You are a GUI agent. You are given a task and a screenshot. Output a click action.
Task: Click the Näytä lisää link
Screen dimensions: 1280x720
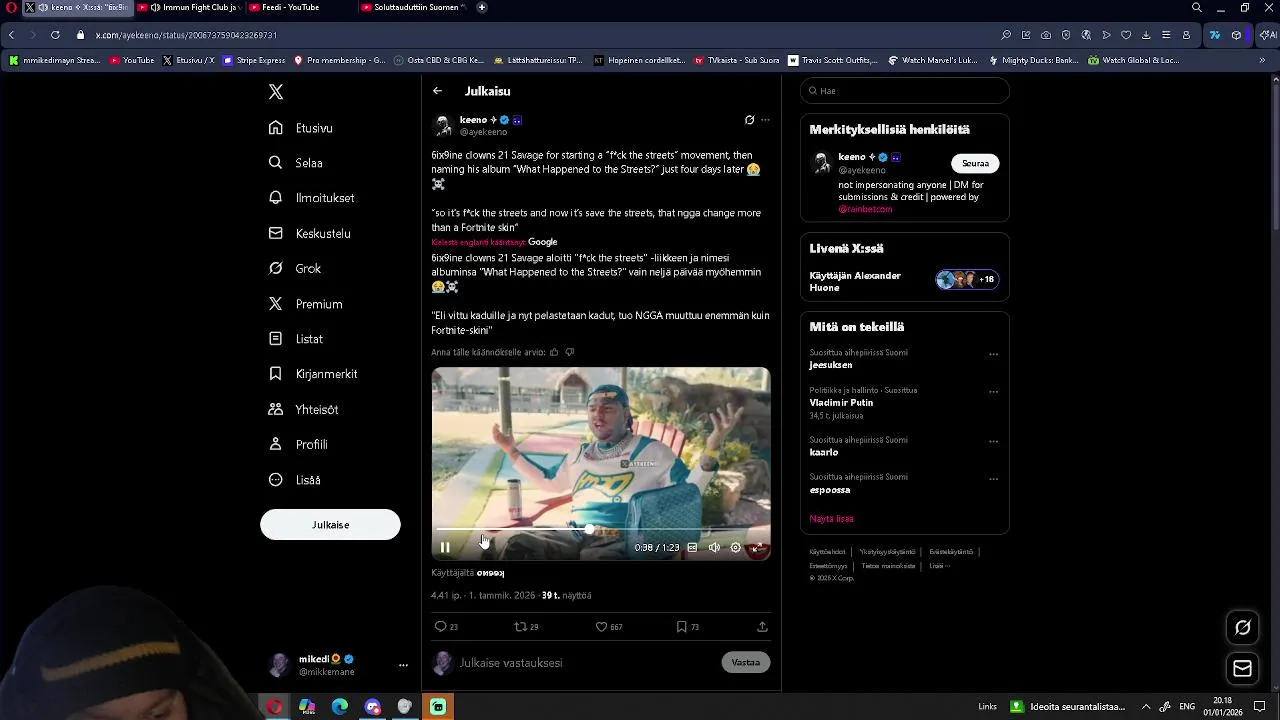tap(831, 519)
